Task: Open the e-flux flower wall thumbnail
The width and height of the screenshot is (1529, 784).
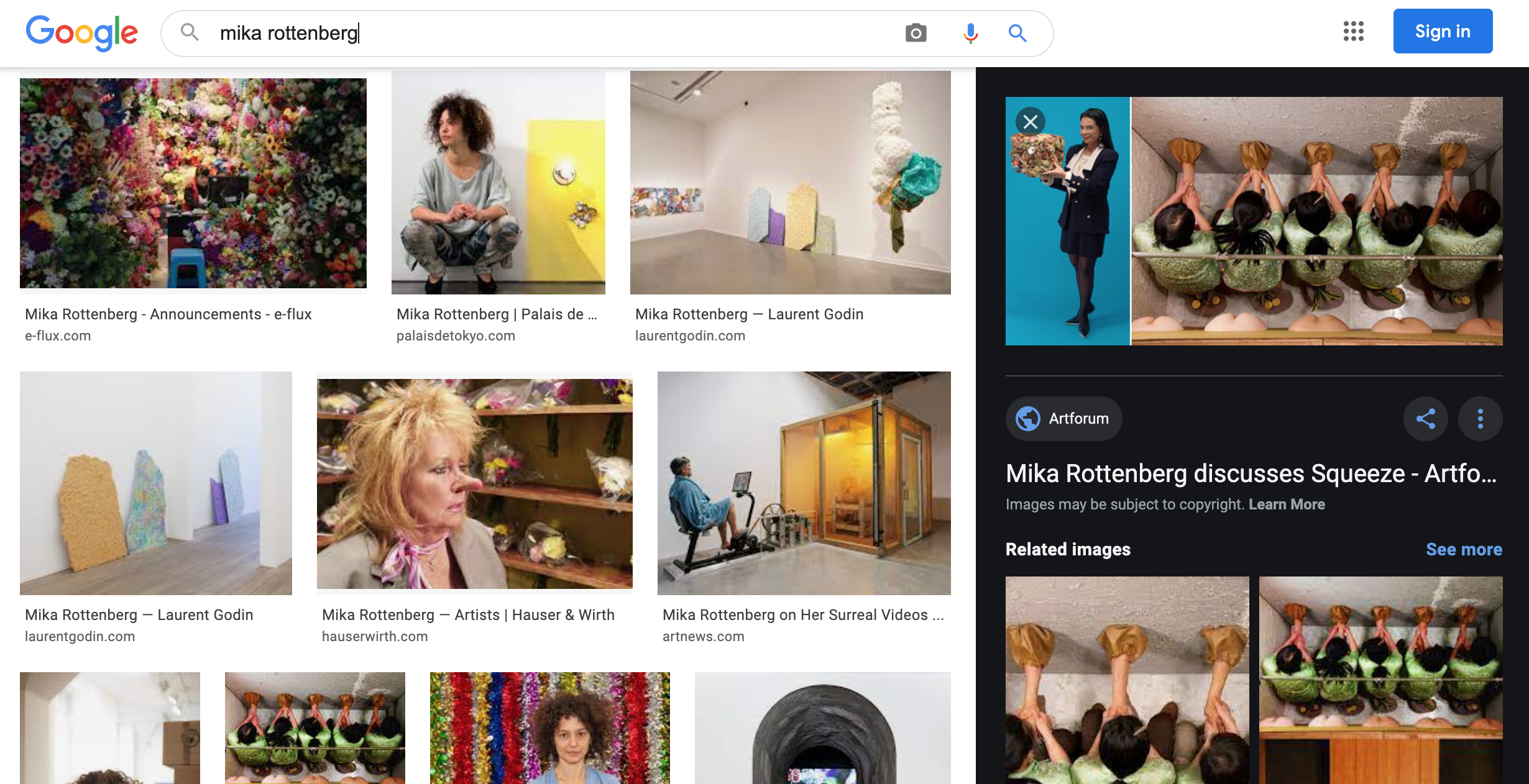Action: [193, 183]
